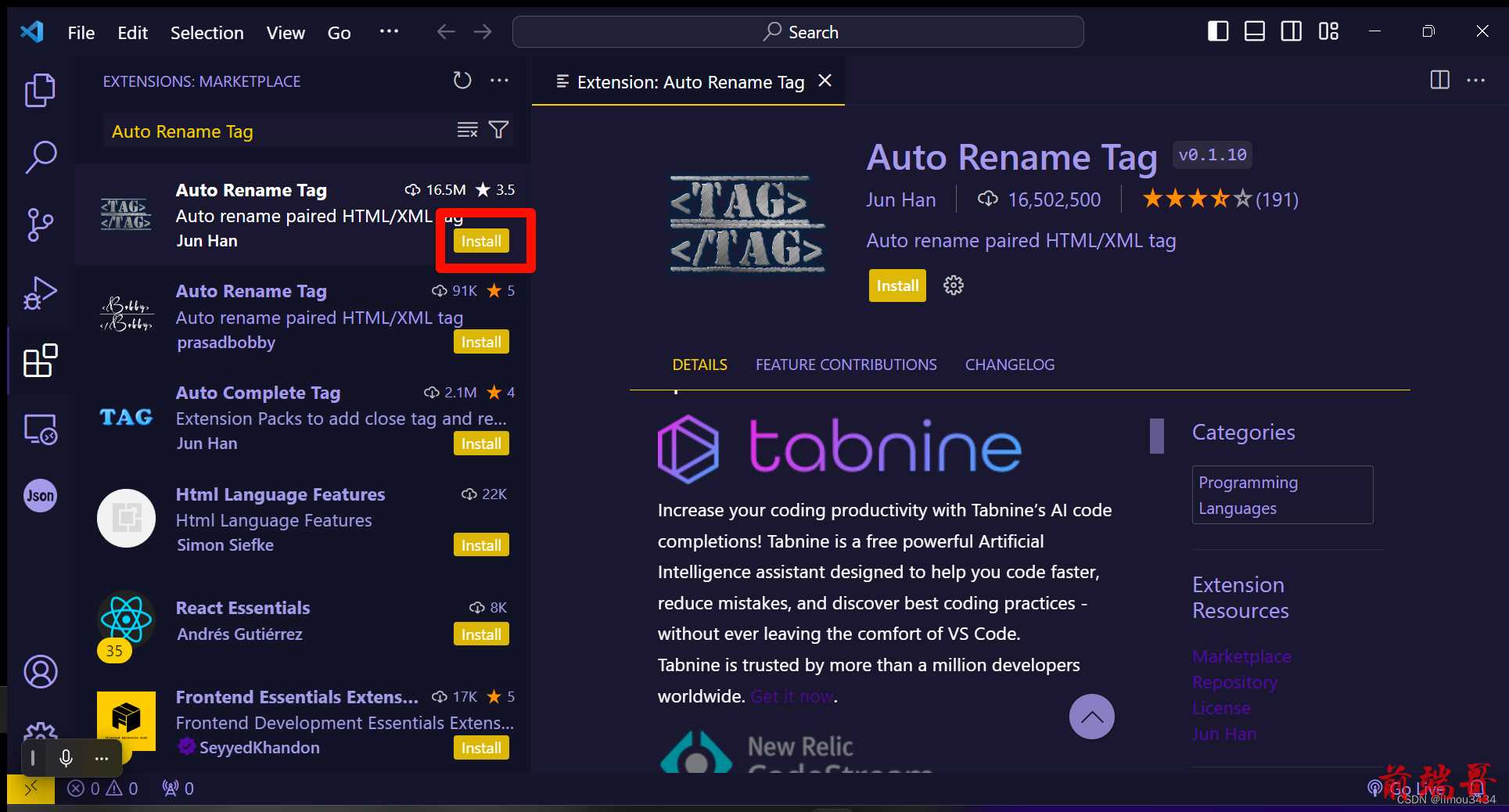This screenshot has width=1509, height=812.
Task: Open the floating toolbar more options dots
Action: coord(102,758)
